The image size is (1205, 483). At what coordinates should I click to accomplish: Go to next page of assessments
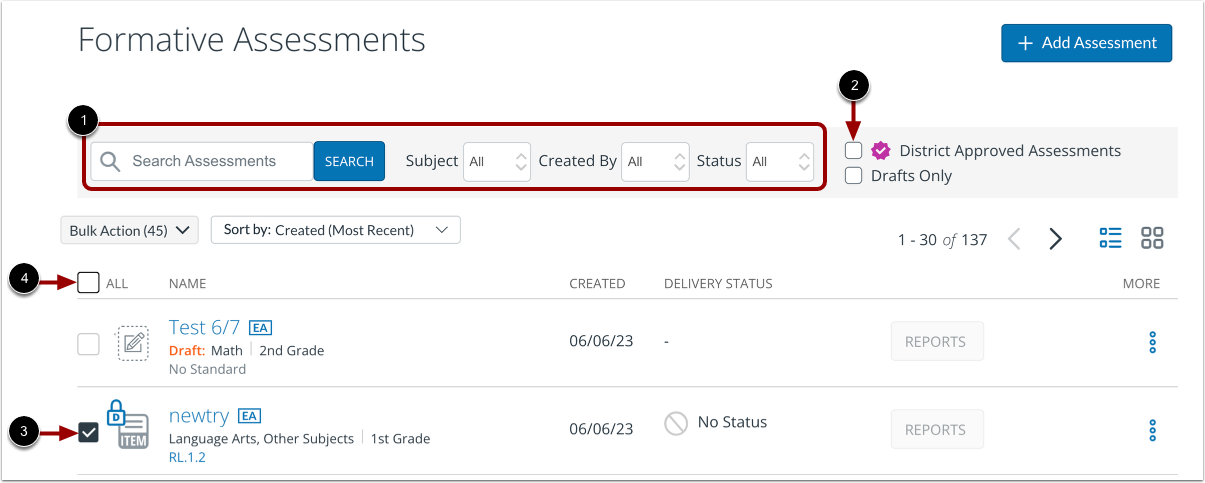1055,239
